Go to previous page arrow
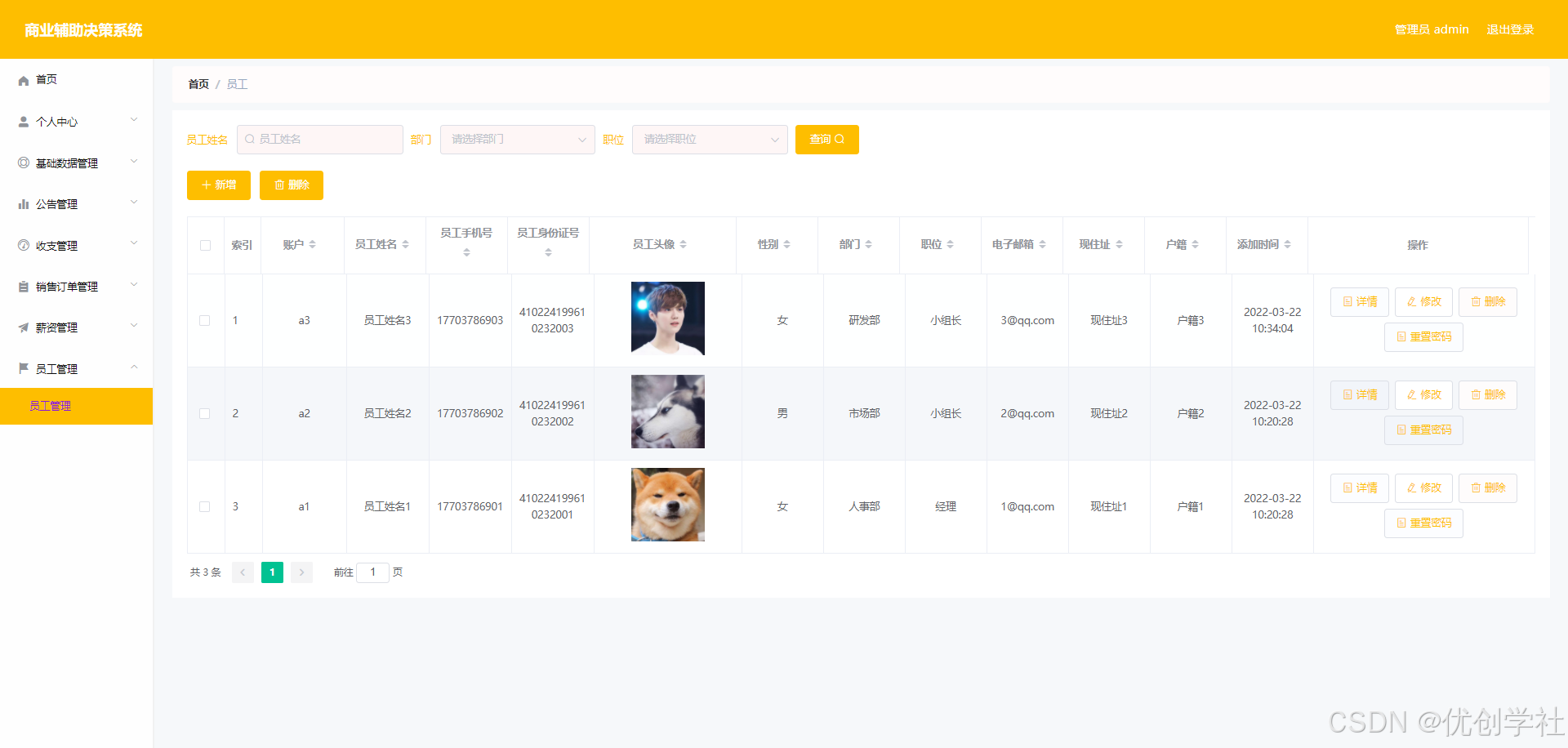This screenshot has height=748, width=1568. (243, 572)
